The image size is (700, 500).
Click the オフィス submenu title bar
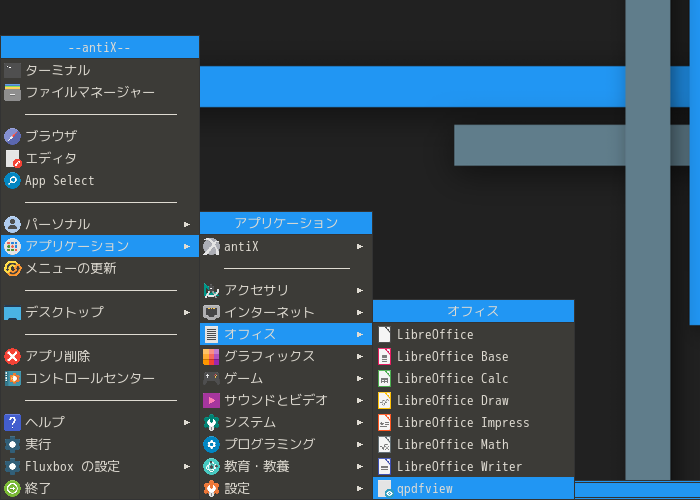click(x=473, y=311)
